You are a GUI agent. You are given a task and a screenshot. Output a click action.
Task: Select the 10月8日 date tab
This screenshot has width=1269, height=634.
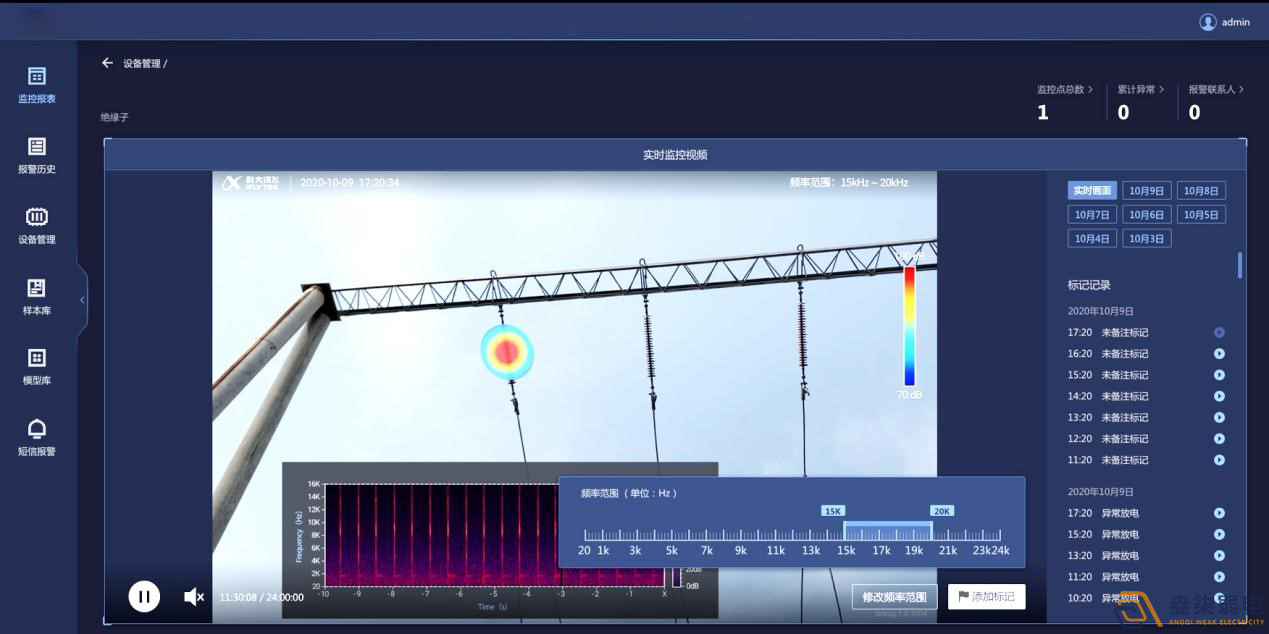click(1201, 191)
